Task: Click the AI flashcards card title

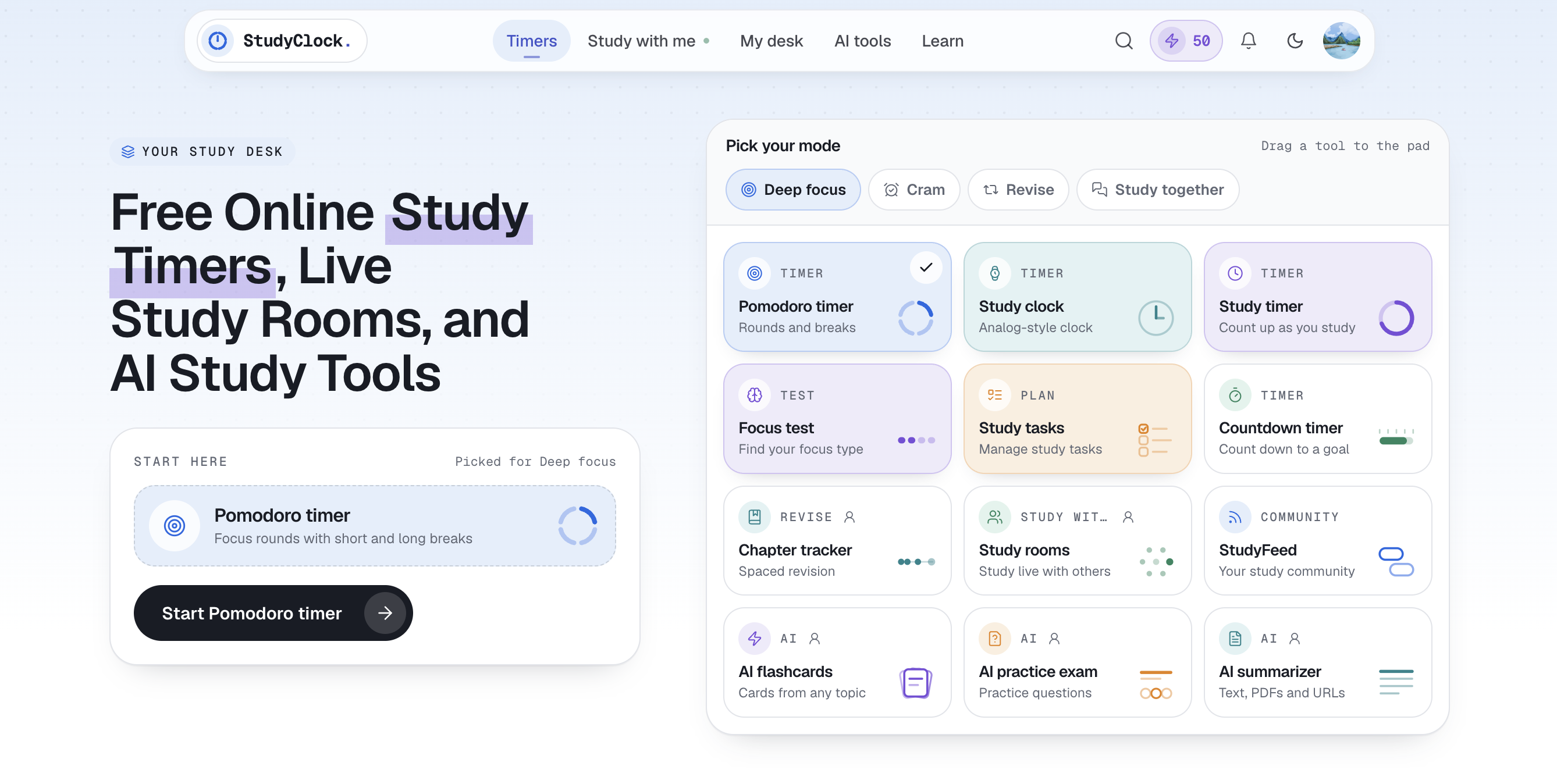Action: coord(785,671)
